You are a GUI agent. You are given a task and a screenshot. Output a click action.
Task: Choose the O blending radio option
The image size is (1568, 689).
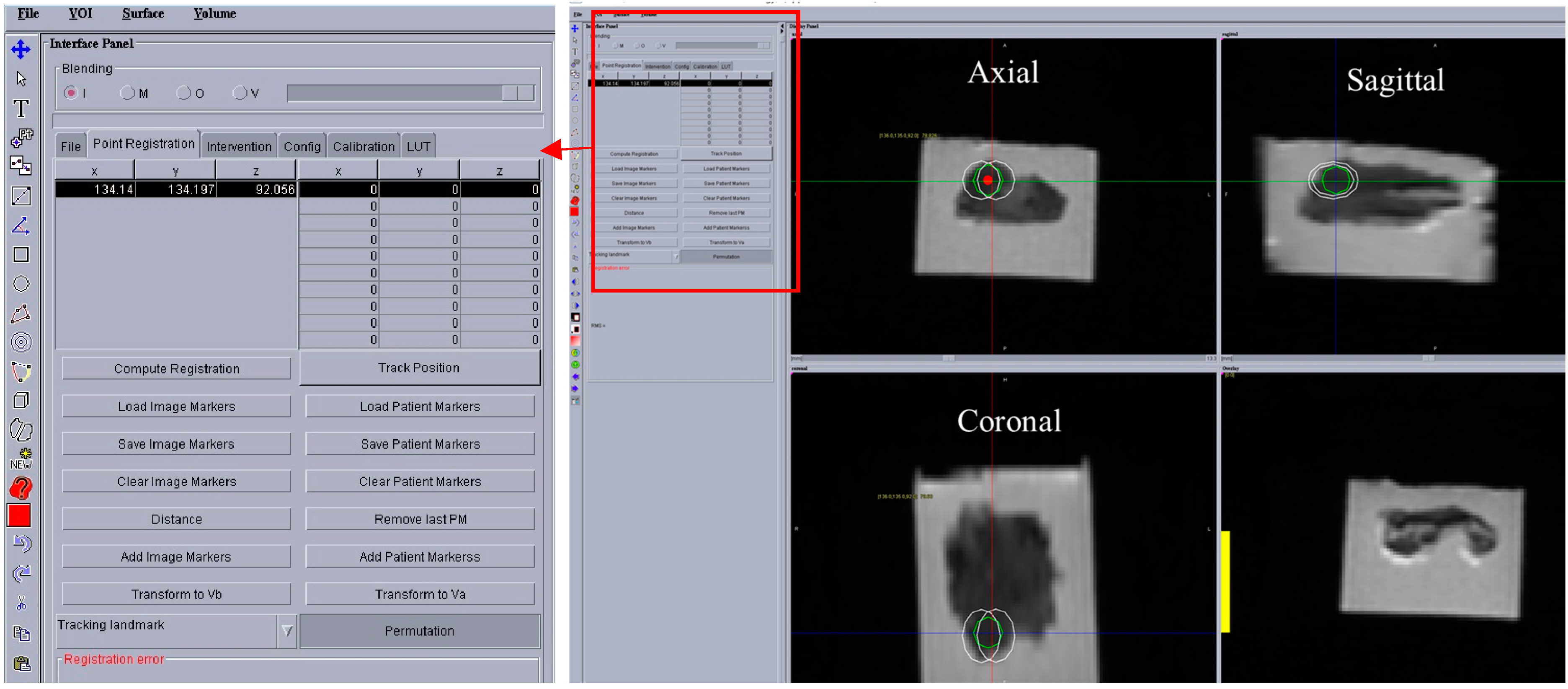point(183,93)
